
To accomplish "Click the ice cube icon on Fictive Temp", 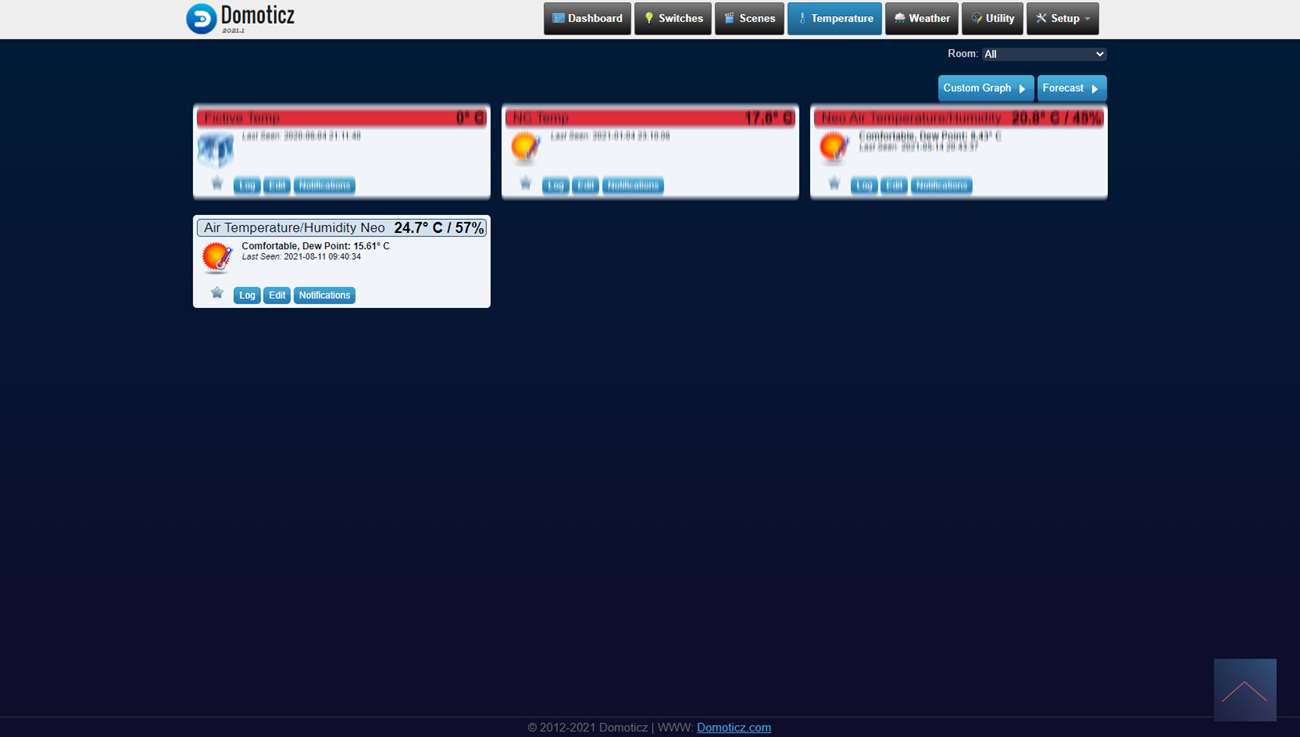I will click(215, 150).
